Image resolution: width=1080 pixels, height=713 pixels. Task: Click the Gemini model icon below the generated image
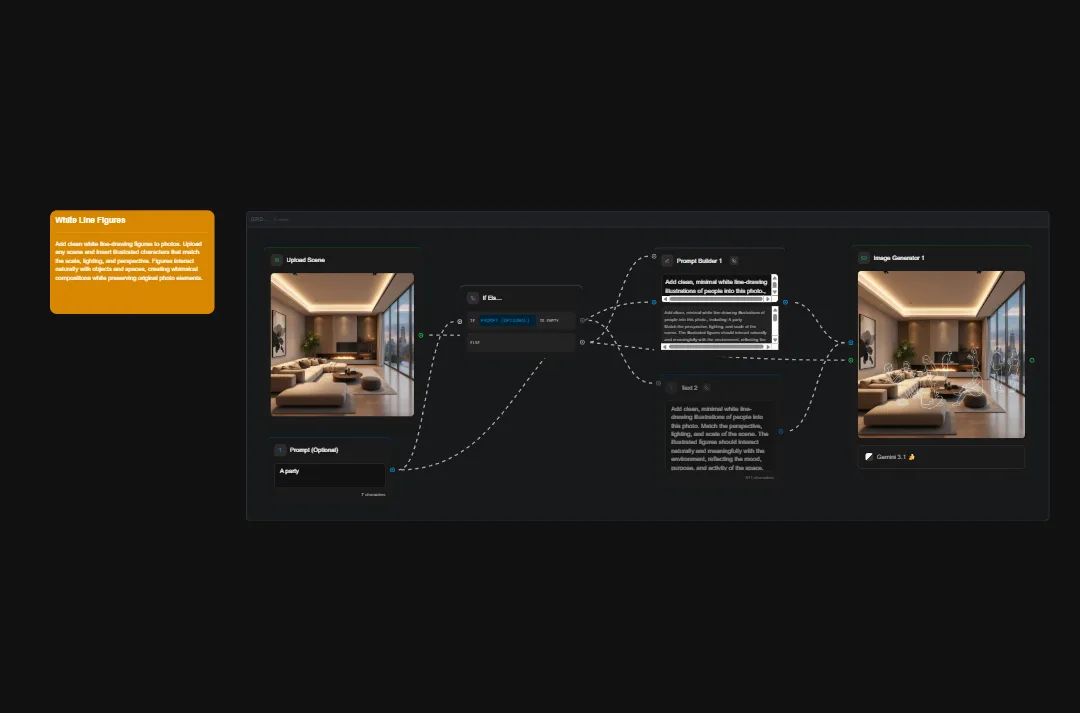868,455
